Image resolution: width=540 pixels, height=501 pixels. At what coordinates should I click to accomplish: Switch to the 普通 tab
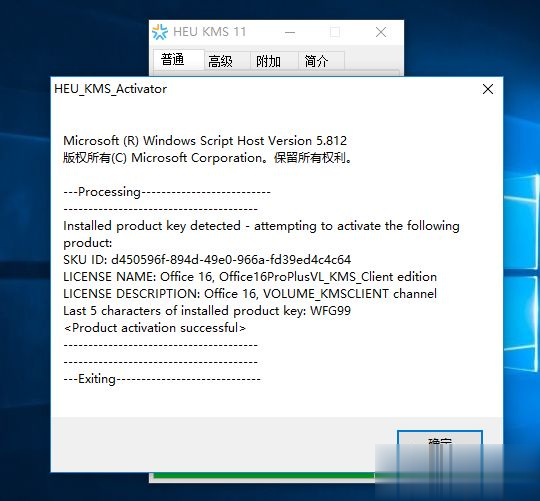[178, 60]
